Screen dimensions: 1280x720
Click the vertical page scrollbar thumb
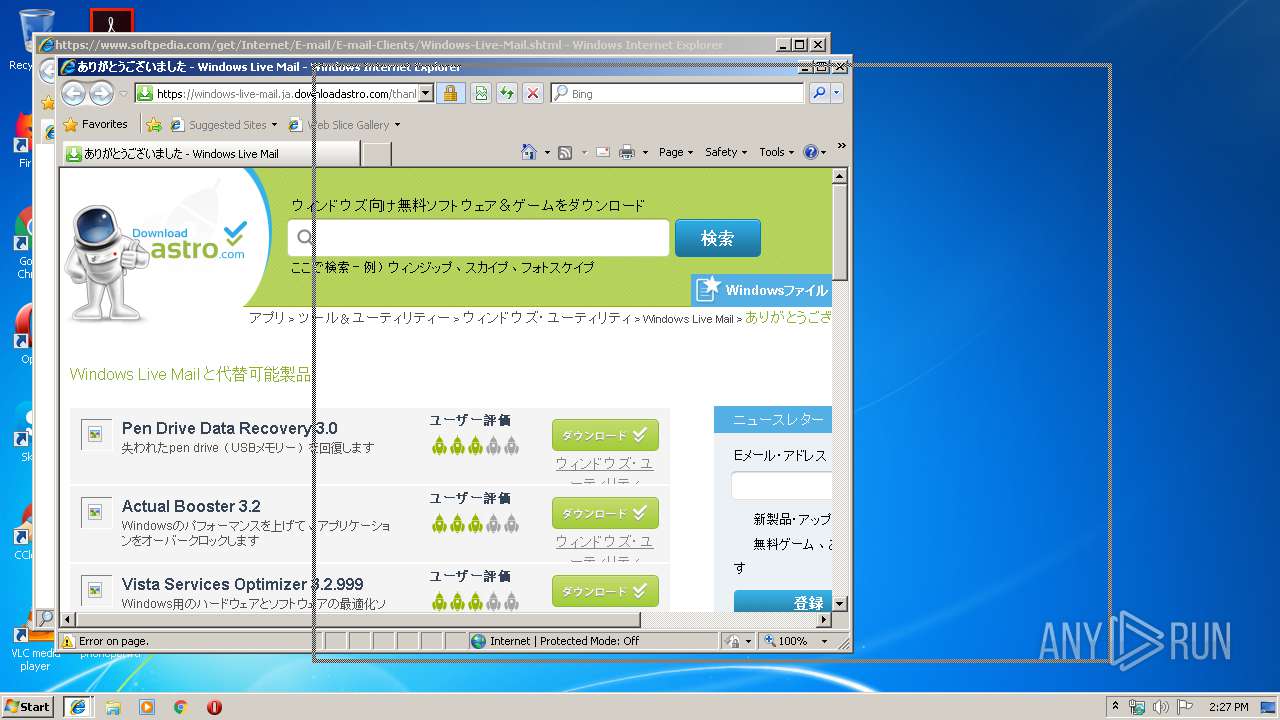[x=840, y=232]
